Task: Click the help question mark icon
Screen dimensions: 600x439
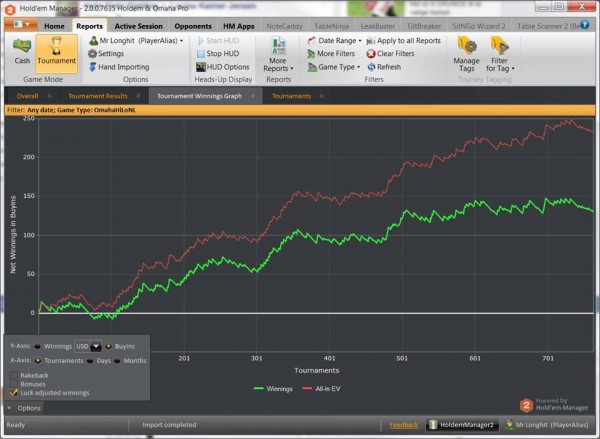Action: [x=585, y=25]
